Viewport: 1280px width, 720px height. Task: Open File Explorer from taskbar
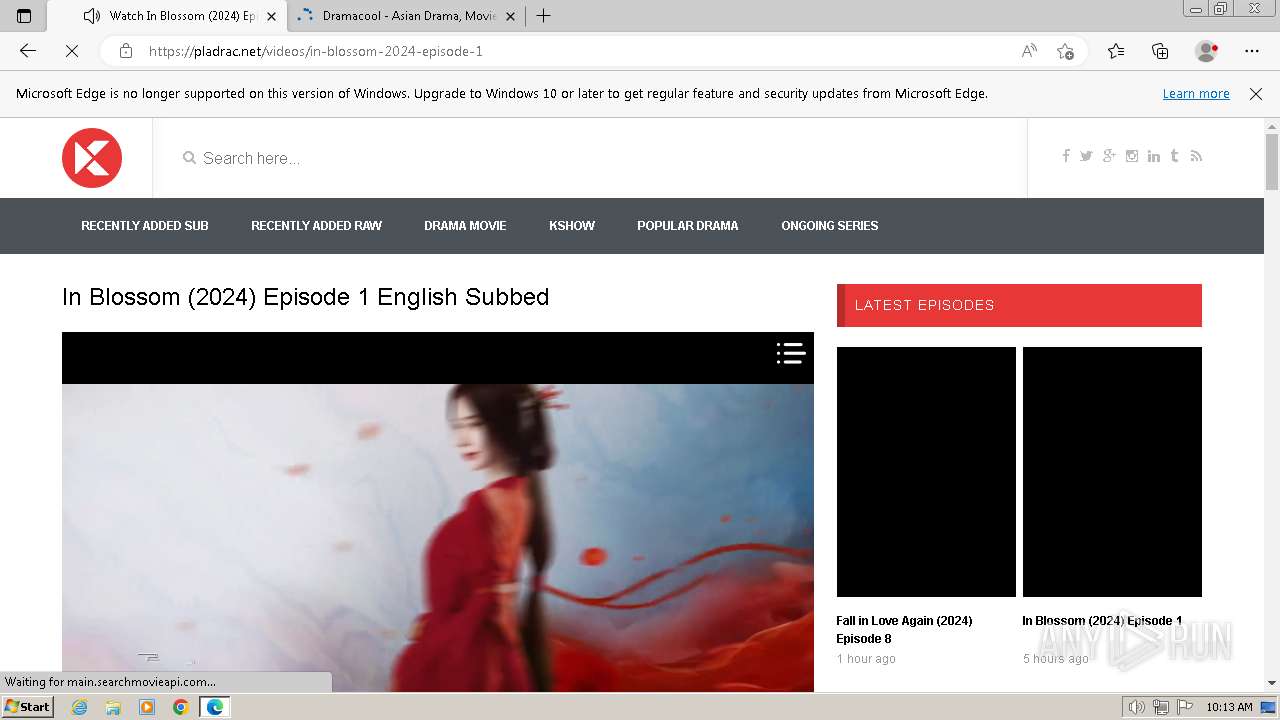113,707
